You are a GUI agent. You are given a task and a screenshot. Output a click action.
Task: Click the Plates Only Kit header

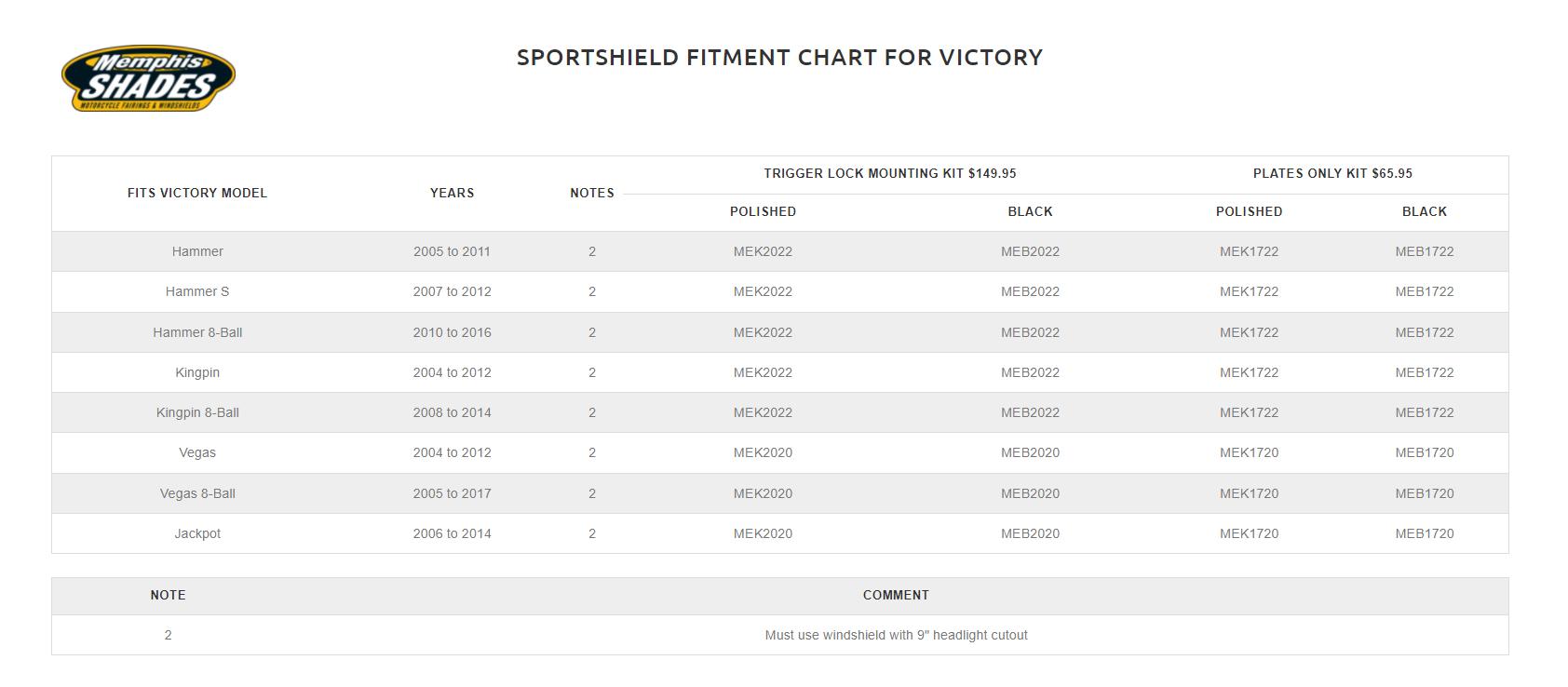pos(1332,173)
